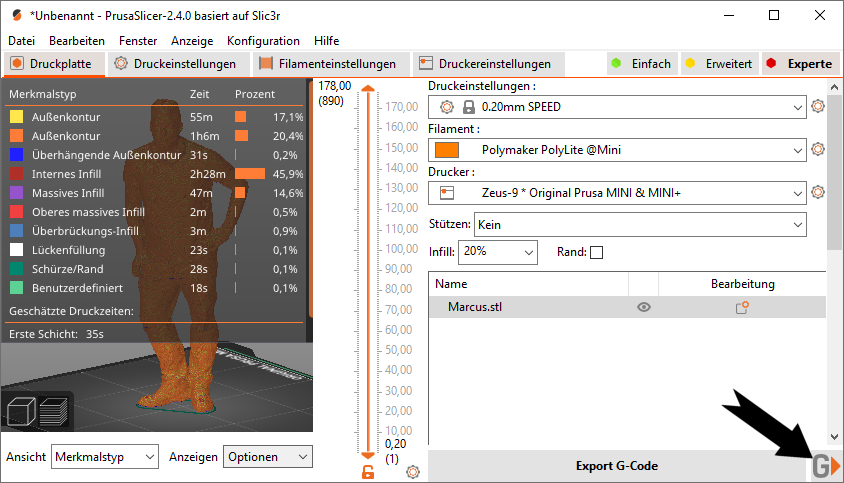Open the Drucker preset dropdown
This screenshot has height=483, width=844.
pos(617,193)
